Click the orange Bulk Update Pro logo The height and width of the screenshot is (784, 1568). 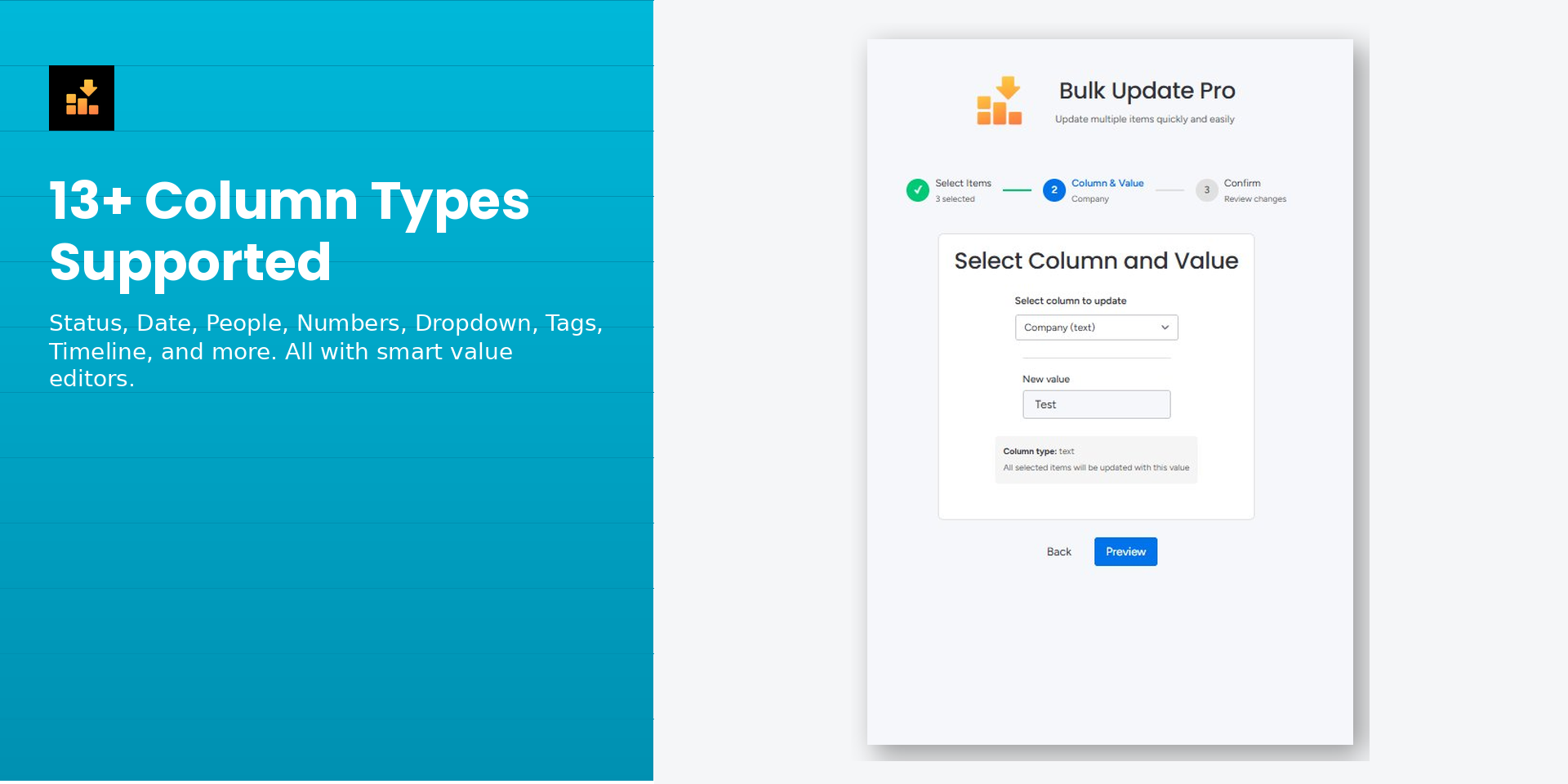(1000, 101)
